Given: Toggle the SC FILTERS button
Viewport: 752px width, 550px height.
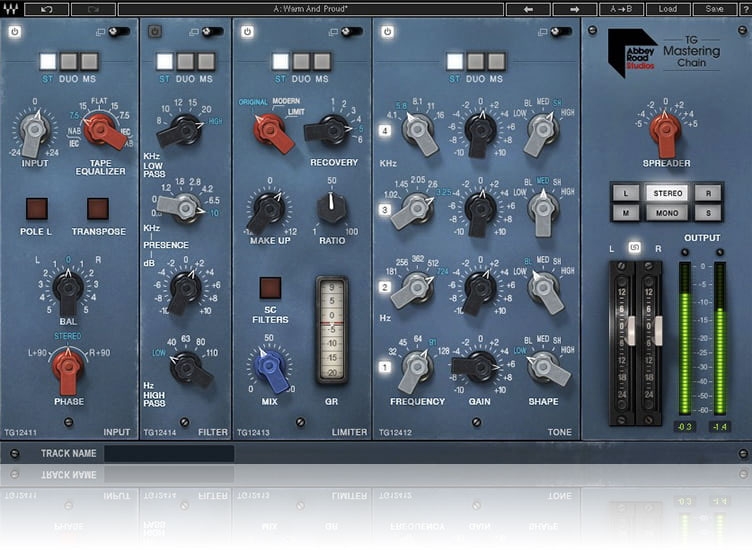Looking at the screenshot, I should 270,289.
